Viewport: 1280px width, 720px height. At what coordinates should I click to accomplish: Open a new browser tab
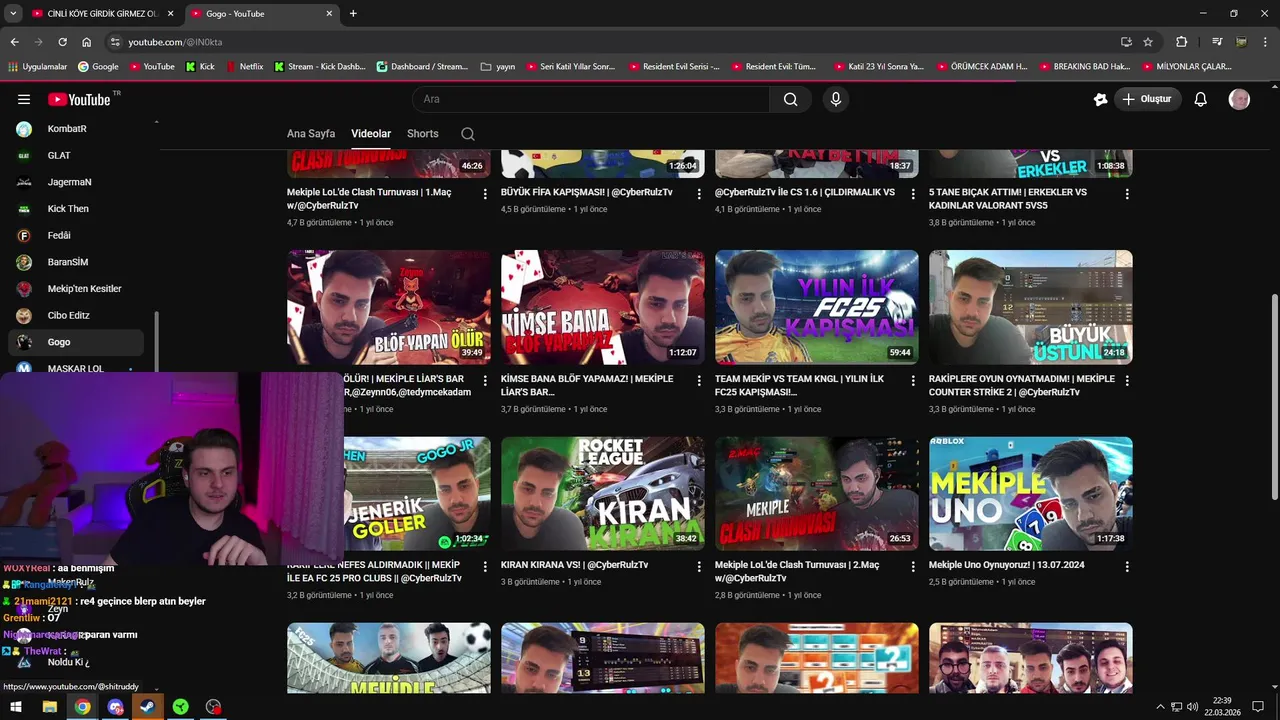(x=353, y=14)
